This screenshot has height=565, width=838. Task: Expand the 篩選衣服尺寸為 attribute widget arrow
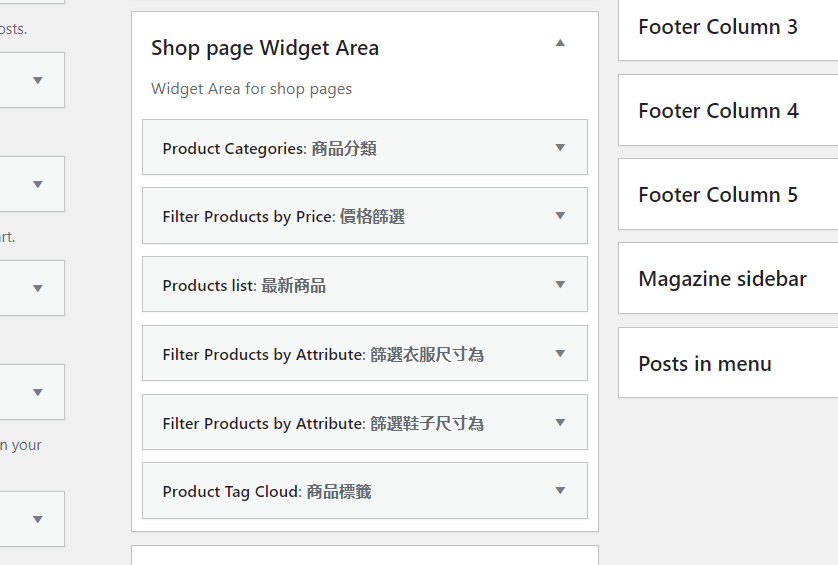pos(560,354)
